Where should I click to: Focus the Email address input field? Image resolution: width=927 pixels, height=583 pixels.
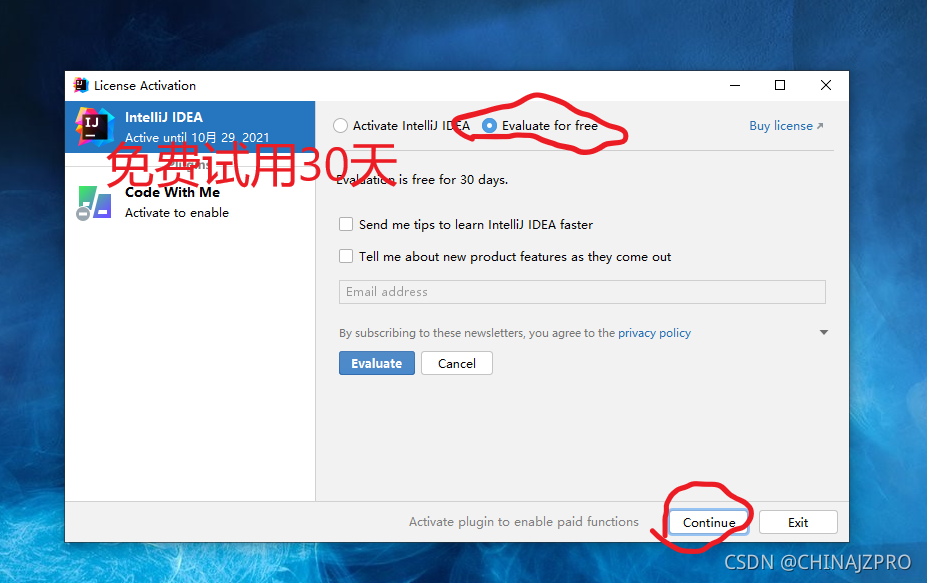[582, 292]
